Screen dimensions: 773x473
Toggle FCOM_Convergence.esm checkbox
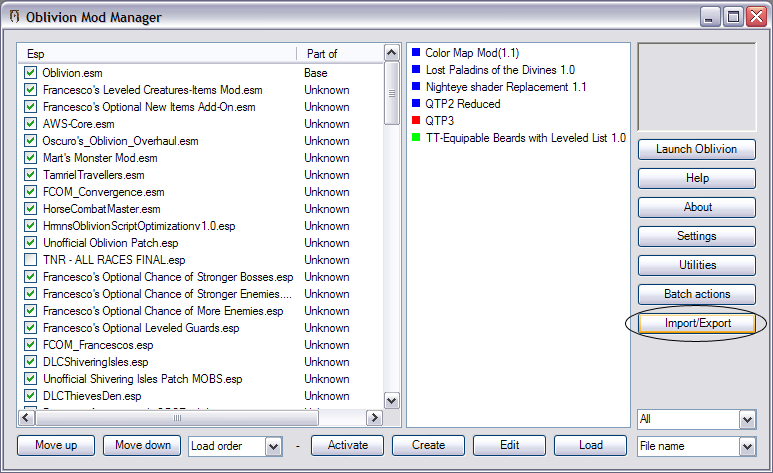[31, 192]
